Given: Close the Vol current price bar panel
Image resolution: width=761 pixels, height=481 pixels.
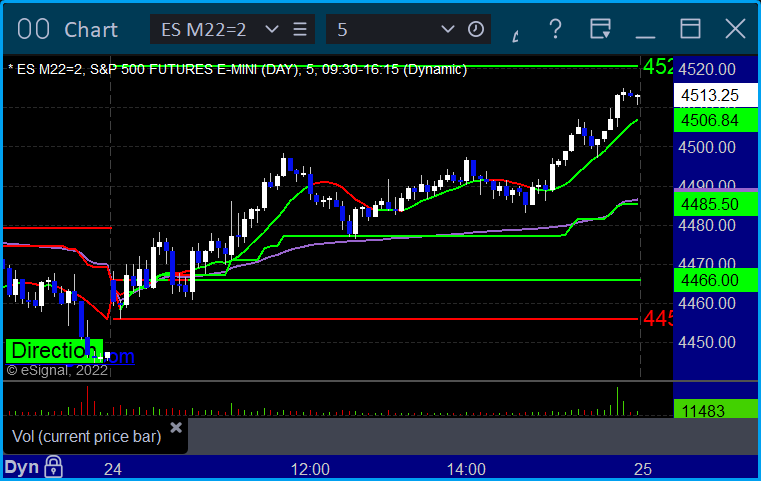Looking at the screenshot, I should click(x=176, y=428).
